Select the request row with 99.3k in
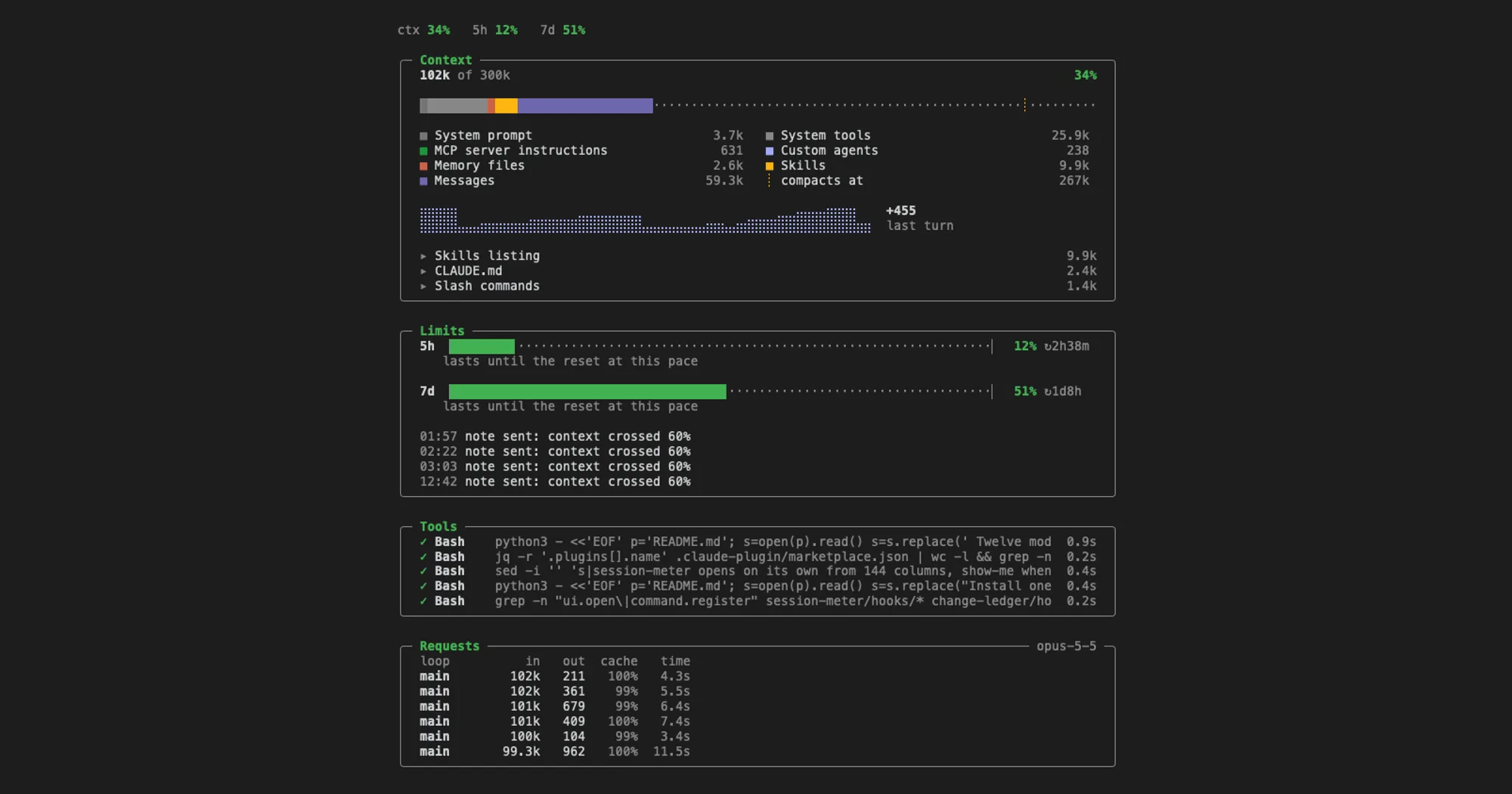Viewport: 1512px width, 794px height. [x=555, y=752]
